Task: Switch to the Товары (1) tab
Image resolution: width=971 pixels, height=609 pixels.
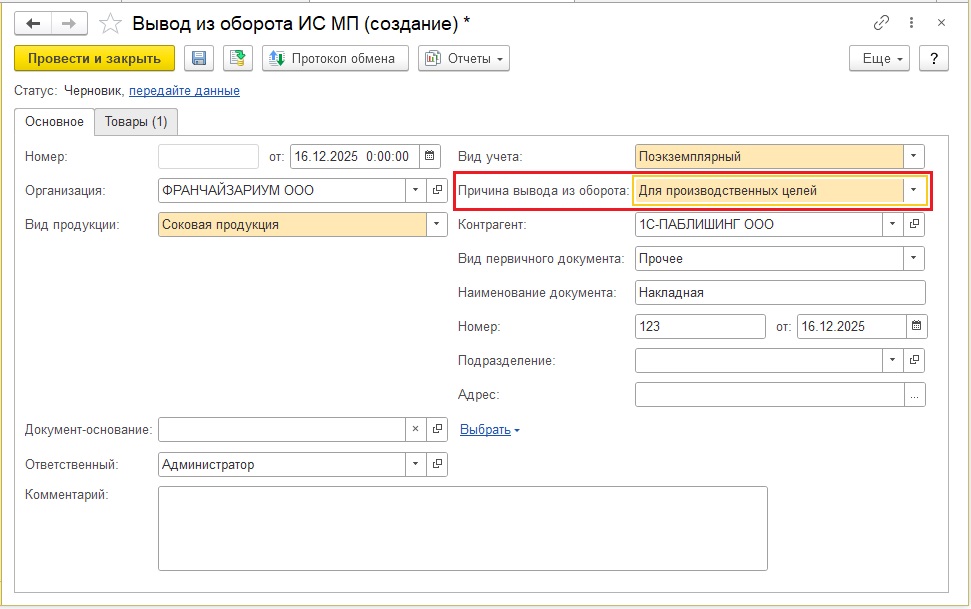Action: (x=136, y=122)
